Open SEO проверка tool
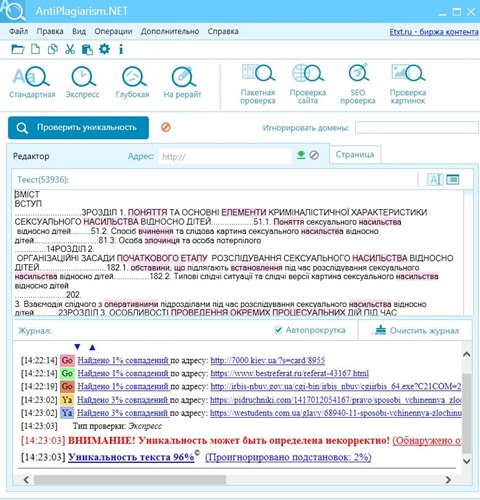This screenshot has height=500, width=480. click(x=358, y=84)
